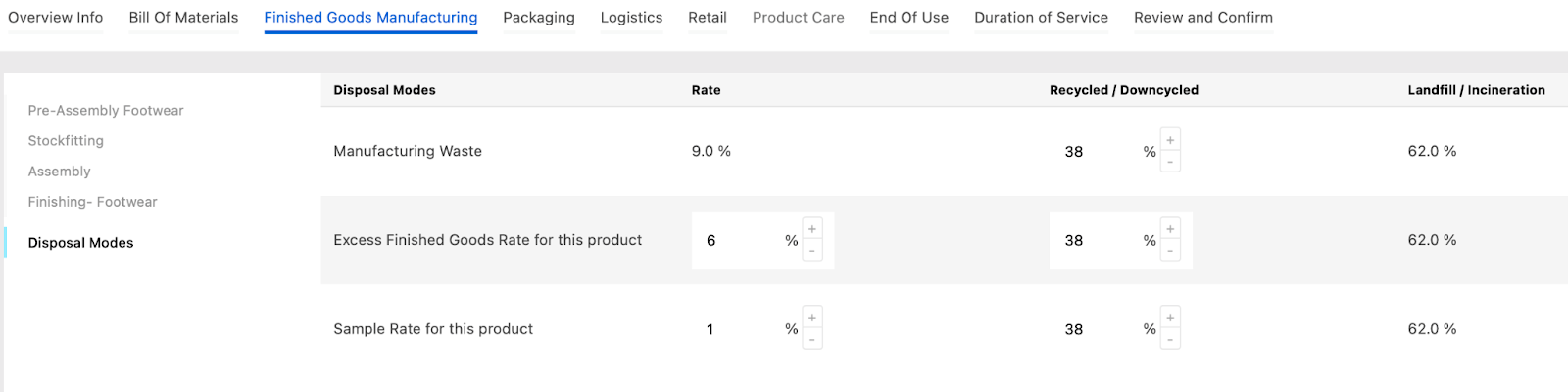Increase Excess Finished Goods recycled percentage
This screenshot has width=1568, height=392.
1170,229
